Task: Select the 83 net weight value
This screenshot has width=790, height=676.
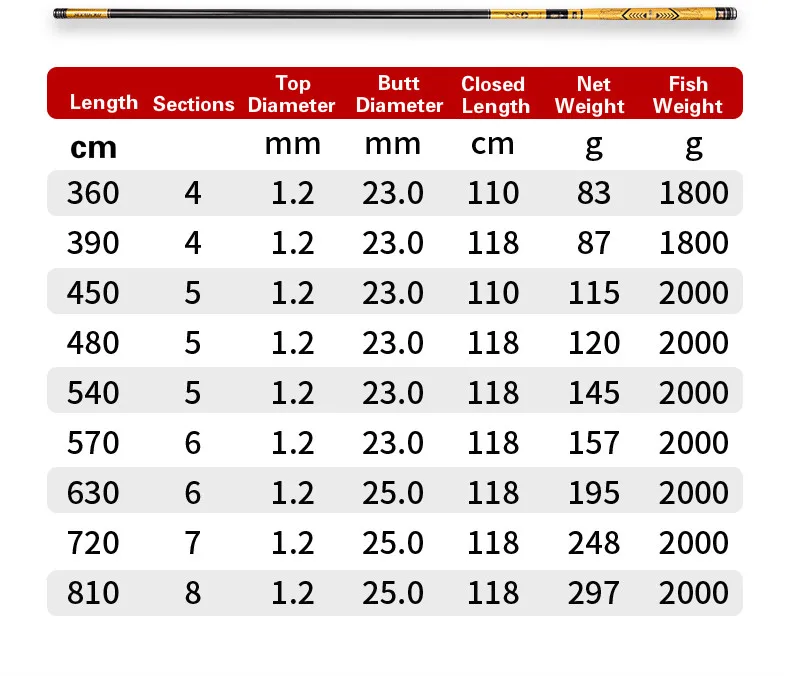Action: pos(594,193)
